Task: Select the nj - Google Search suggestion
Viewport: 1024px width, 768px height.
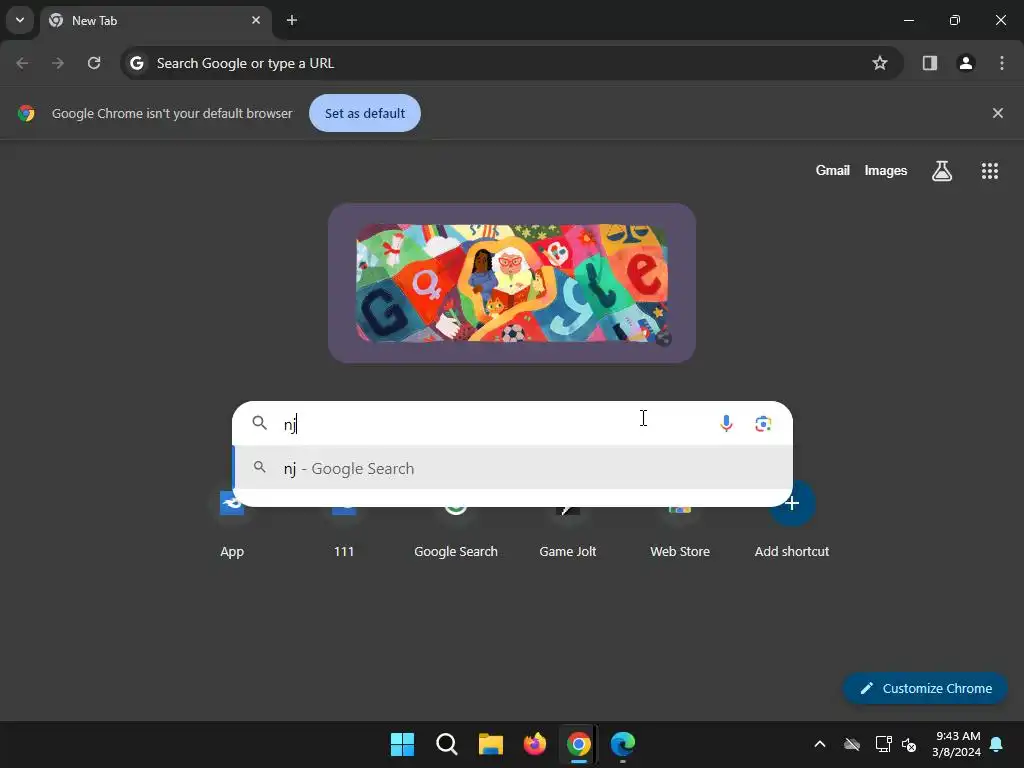Action: [513, 468]
